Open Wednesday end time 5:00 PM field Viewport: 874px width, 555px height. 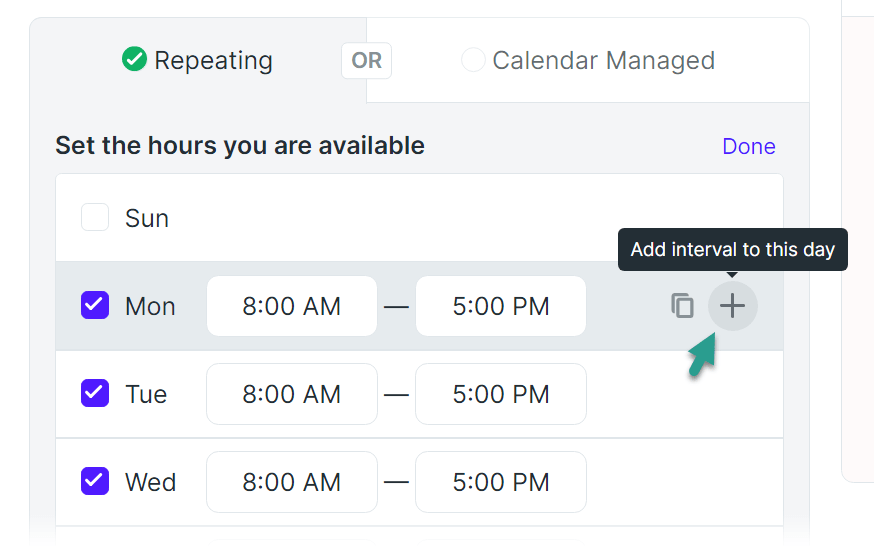pyautogui.click(x=501, y=482)
